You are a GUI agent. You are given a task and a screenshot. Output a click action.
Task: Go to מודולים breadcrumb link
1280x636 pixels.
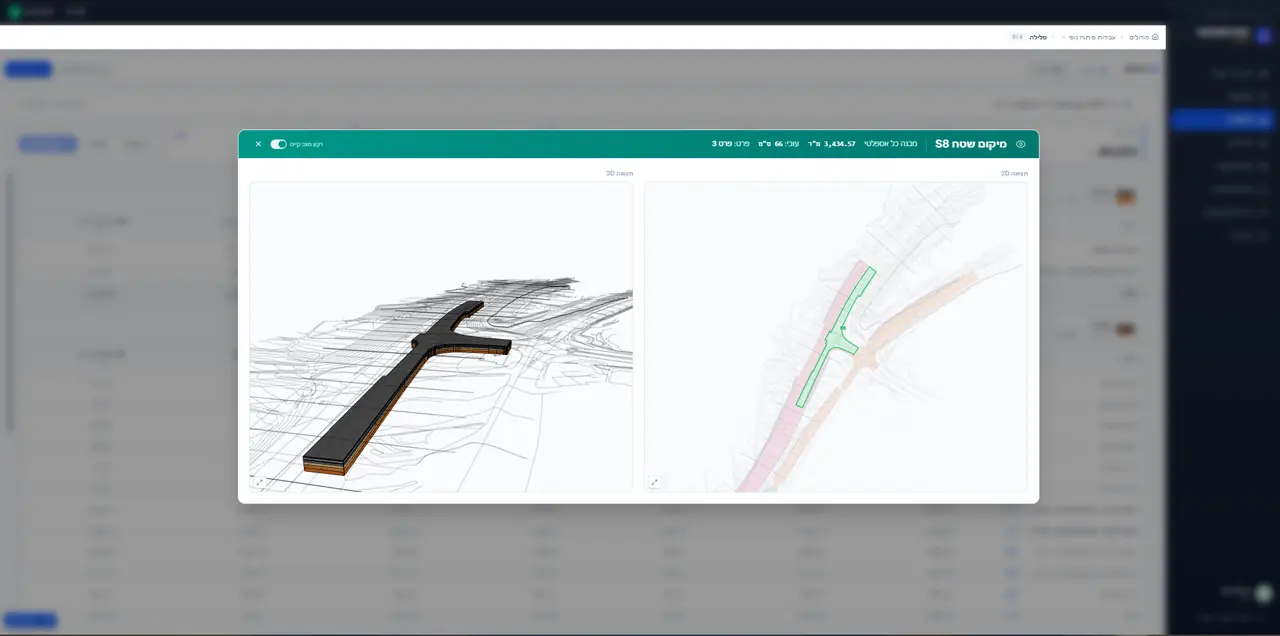click(x=1139, y=37)
